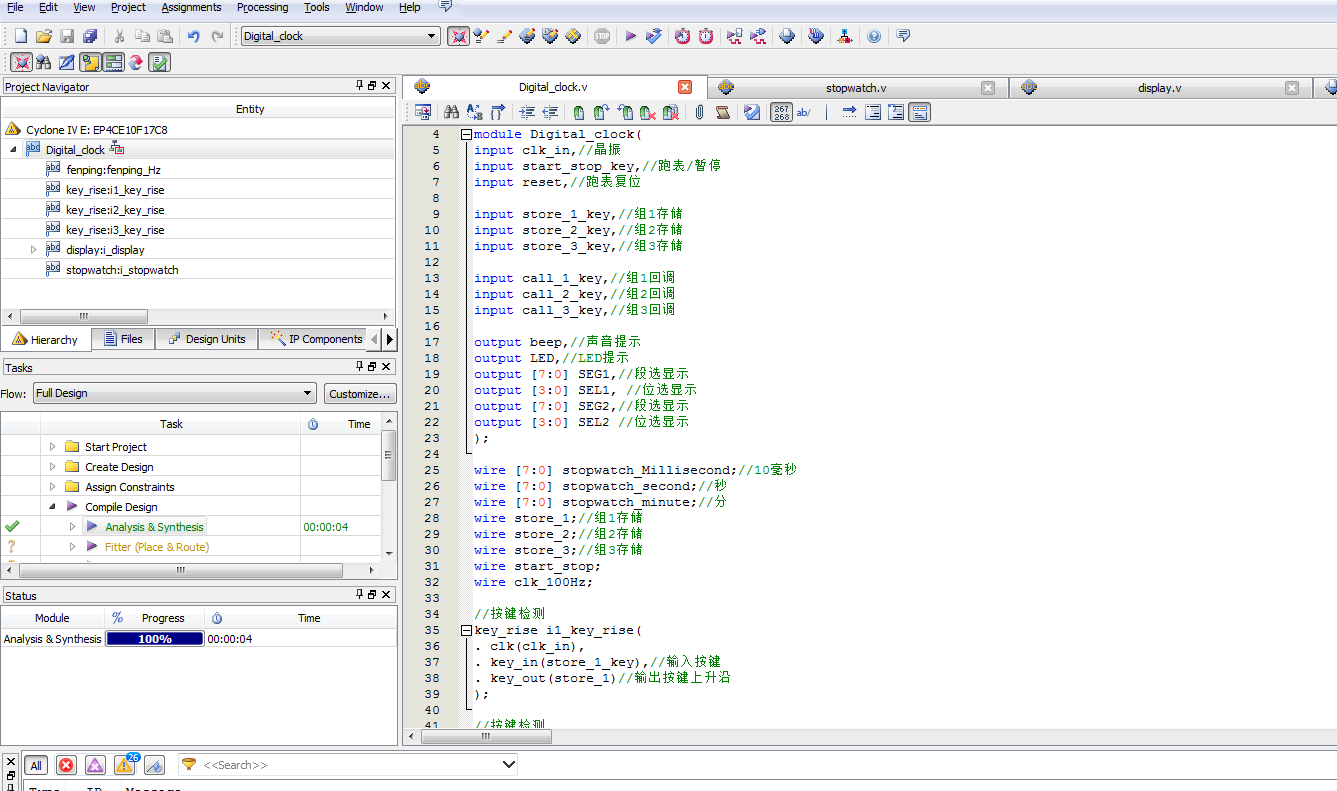Toggle the Tasks window toolbar button
Viewport: 1337px width, 791px height.
pyautogui.click(x=113, y=62)
